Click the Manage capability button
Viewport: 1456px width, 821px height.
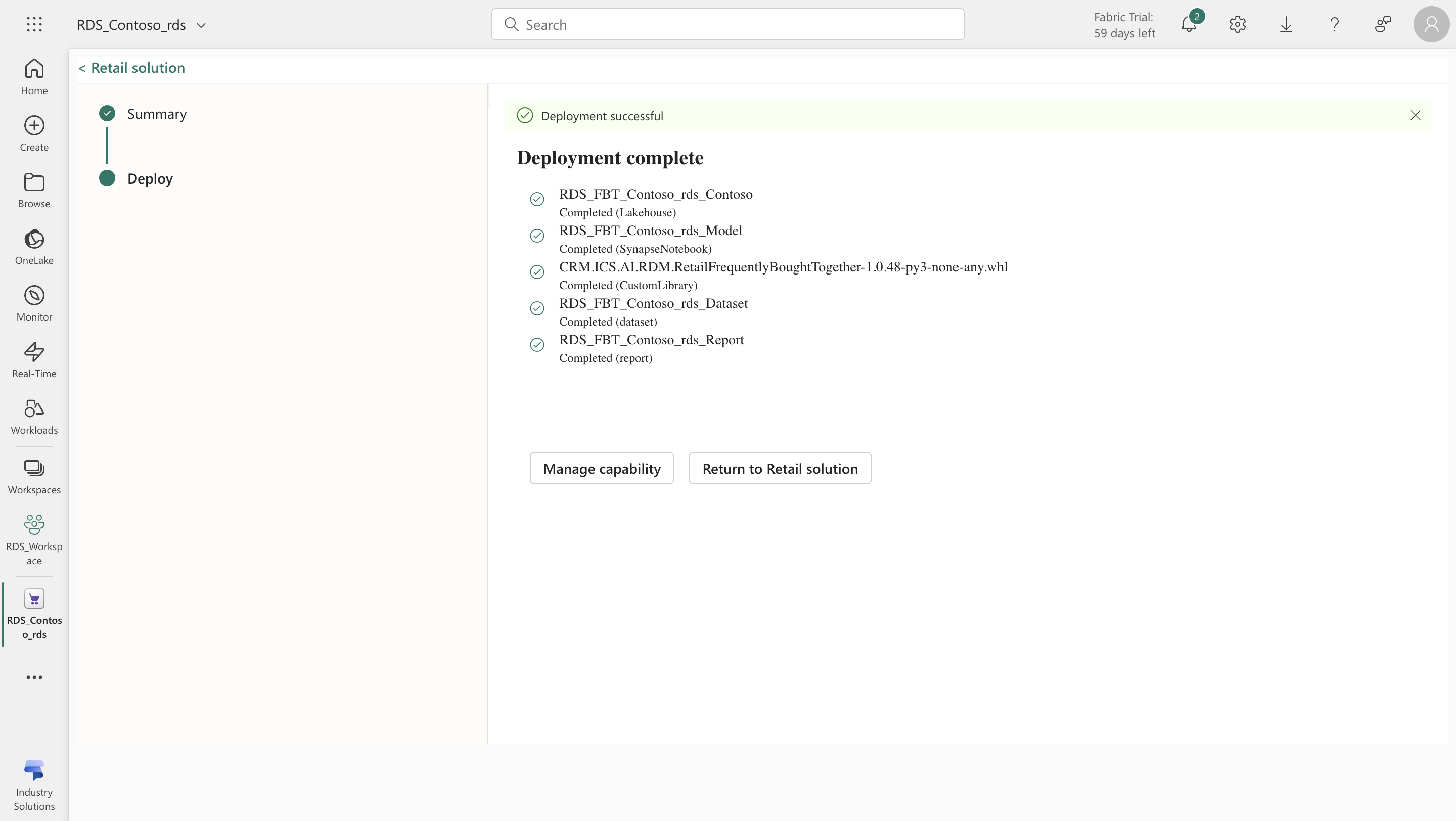pos(602,469)
